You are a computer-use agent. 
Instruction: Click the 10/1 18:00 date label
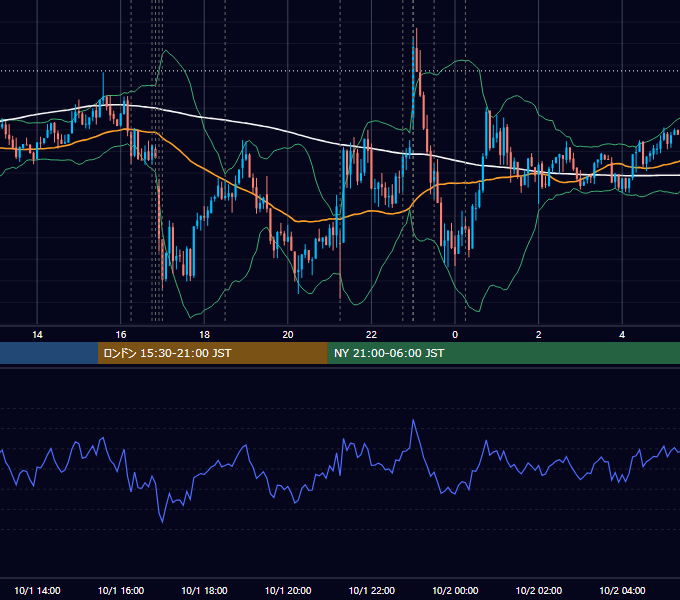[x=204, y=590]
